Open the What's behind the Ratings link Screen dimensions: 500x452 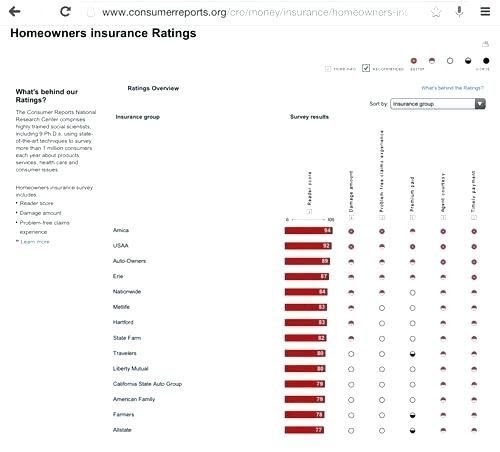pyautogui.click(x=452, y=88)
